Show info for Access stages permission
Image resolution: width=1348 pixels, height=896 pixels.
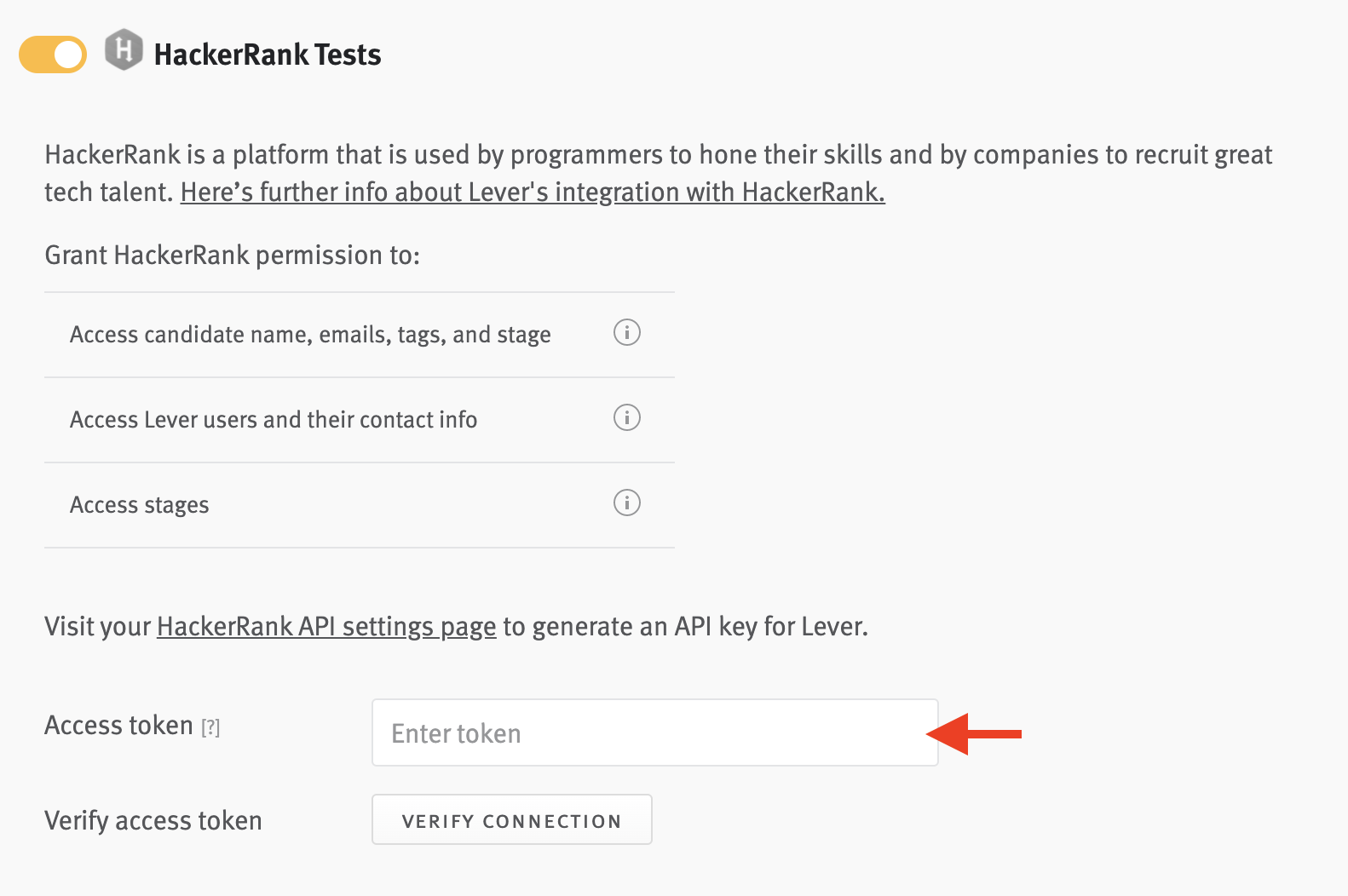pos(627,503)
